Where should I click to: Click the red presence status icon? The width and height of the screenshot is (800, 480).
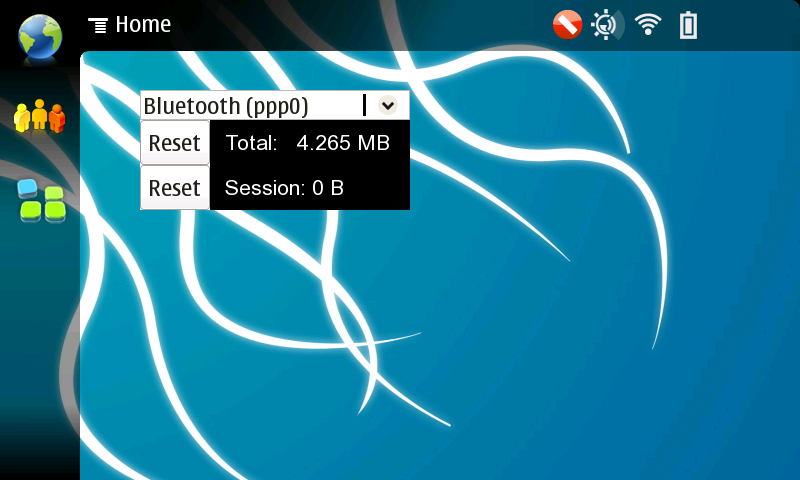coord(567,25)
